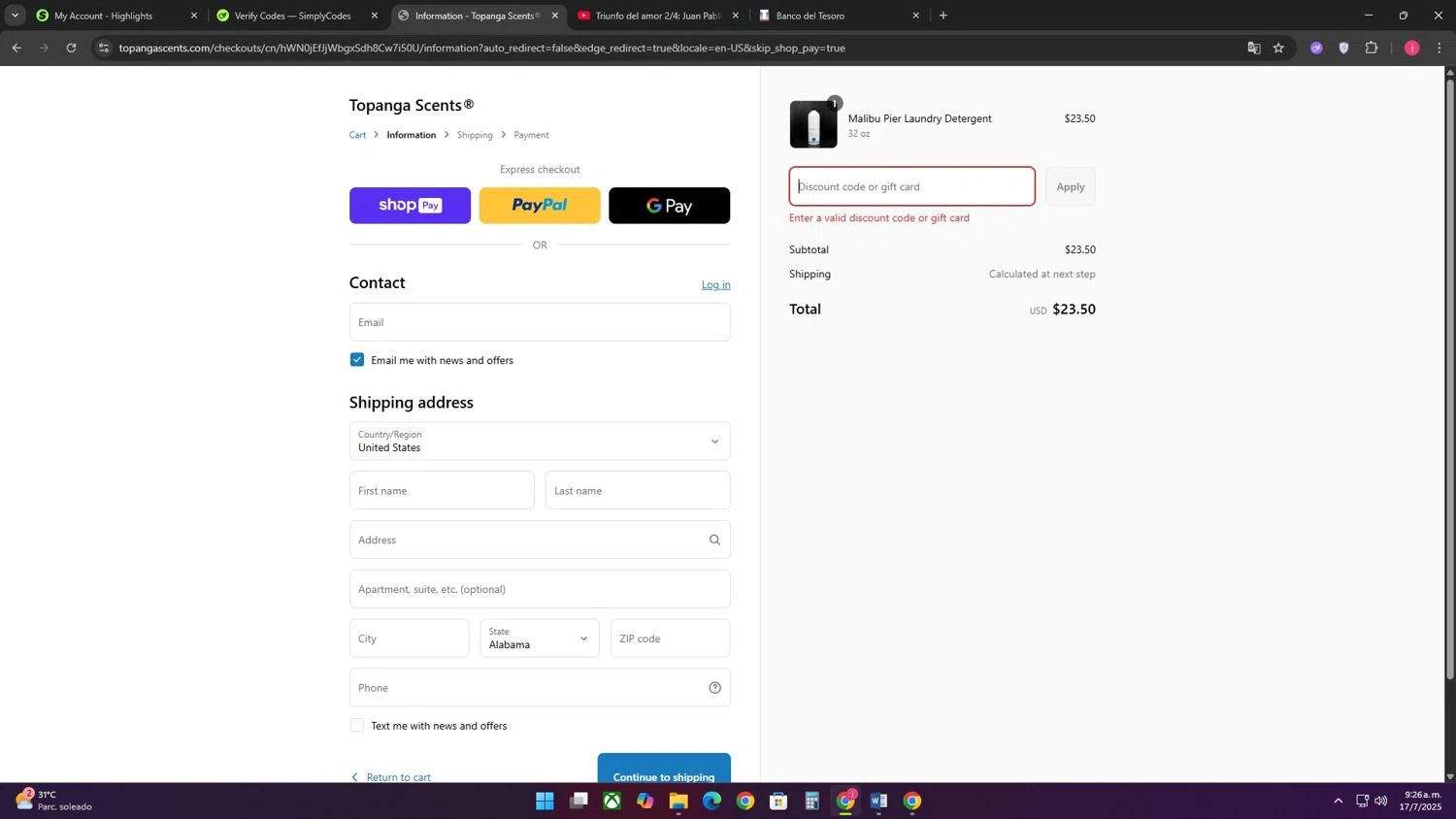Close the Banco del Tesoro tab
Viewport: 1456px width, 819px height.
coord(915,16)
